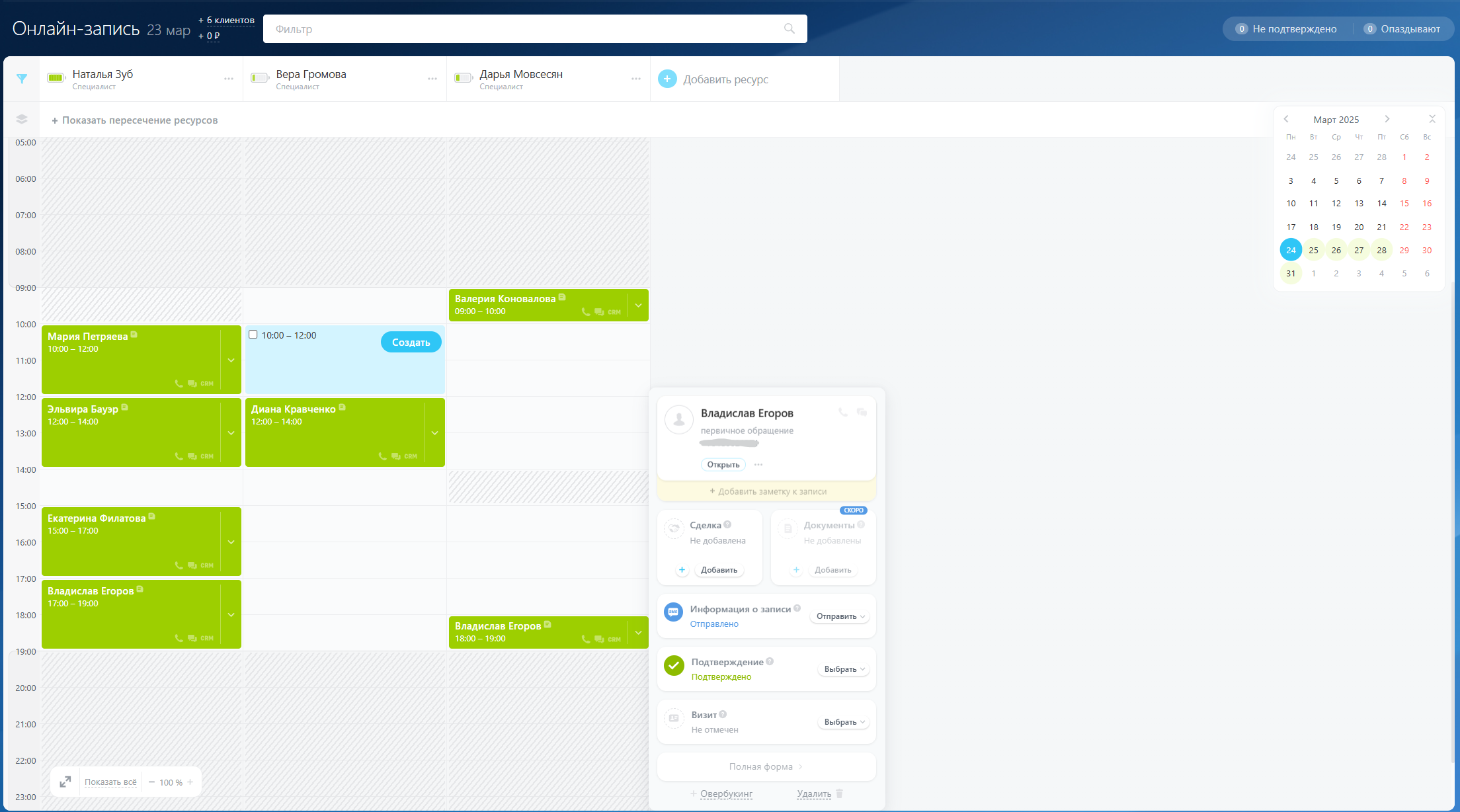Click the trash icon next to Удалить

pos(839,793)
